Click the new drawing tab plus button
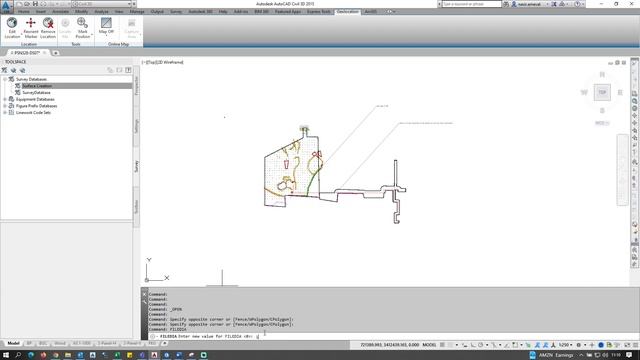640x360 pixels. (x=56, y=53)
